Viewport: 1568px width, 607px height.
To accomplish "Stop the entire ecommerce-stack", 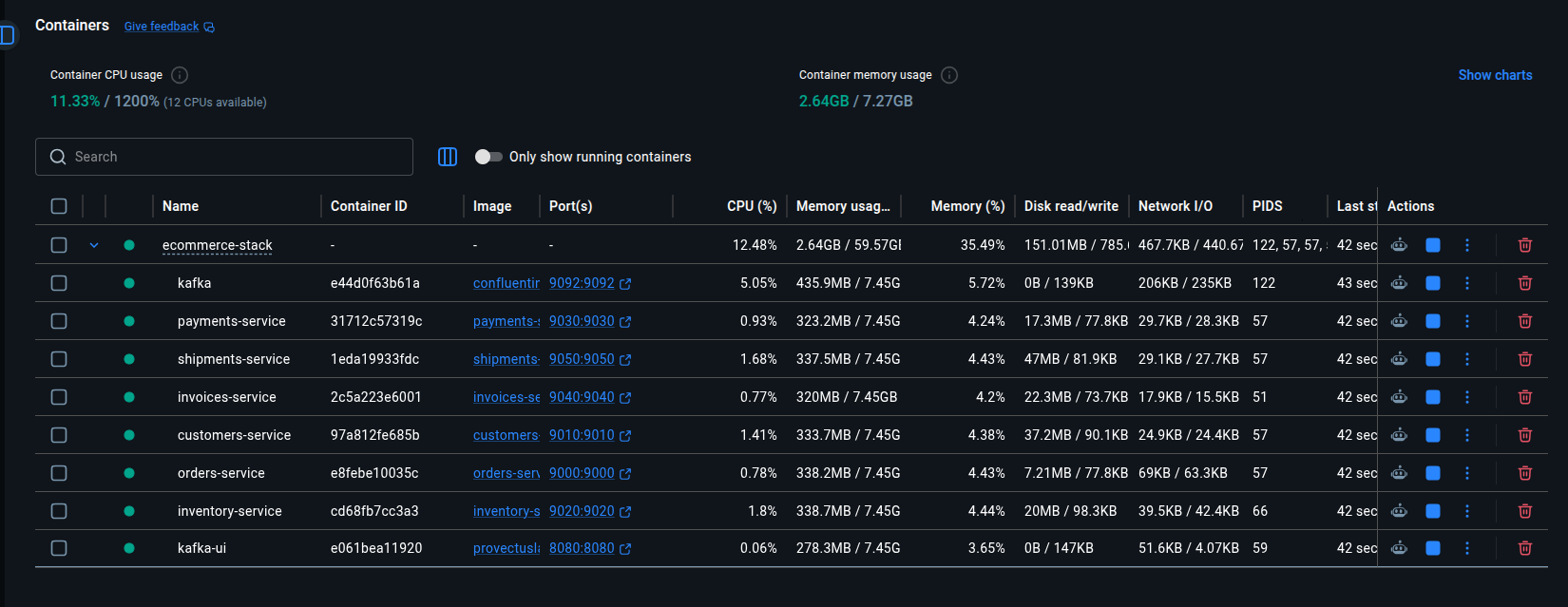I will [1433, 245].
